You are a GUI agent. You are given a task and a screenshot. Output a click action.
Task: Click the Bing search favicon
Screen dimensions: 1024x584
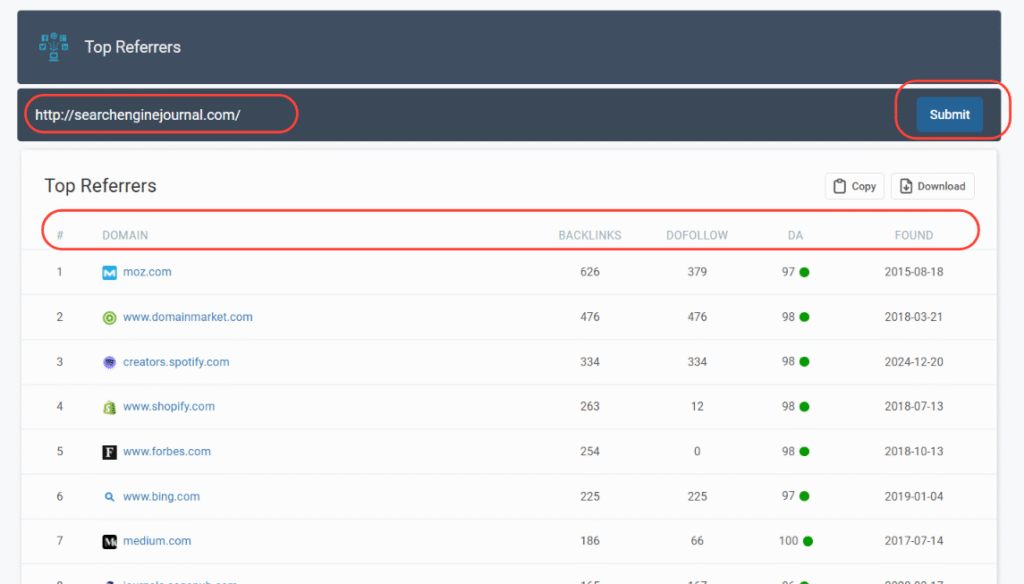tap(109, 497)
